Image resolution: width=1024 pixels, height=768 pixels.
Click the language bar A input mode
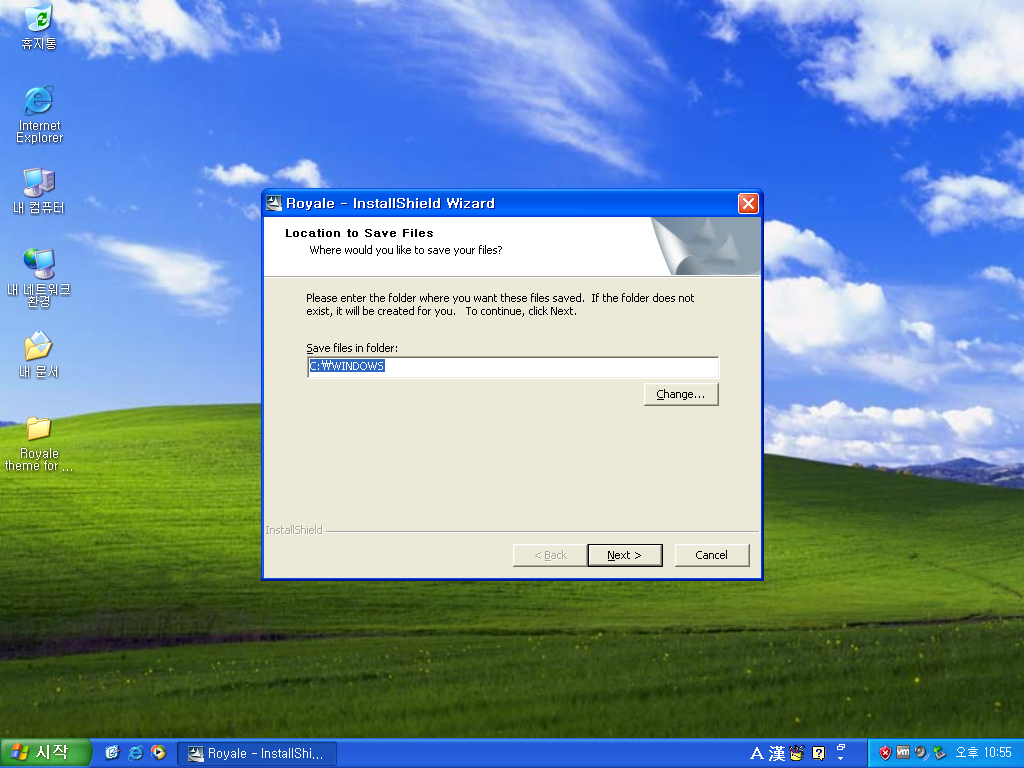point(756,753)
